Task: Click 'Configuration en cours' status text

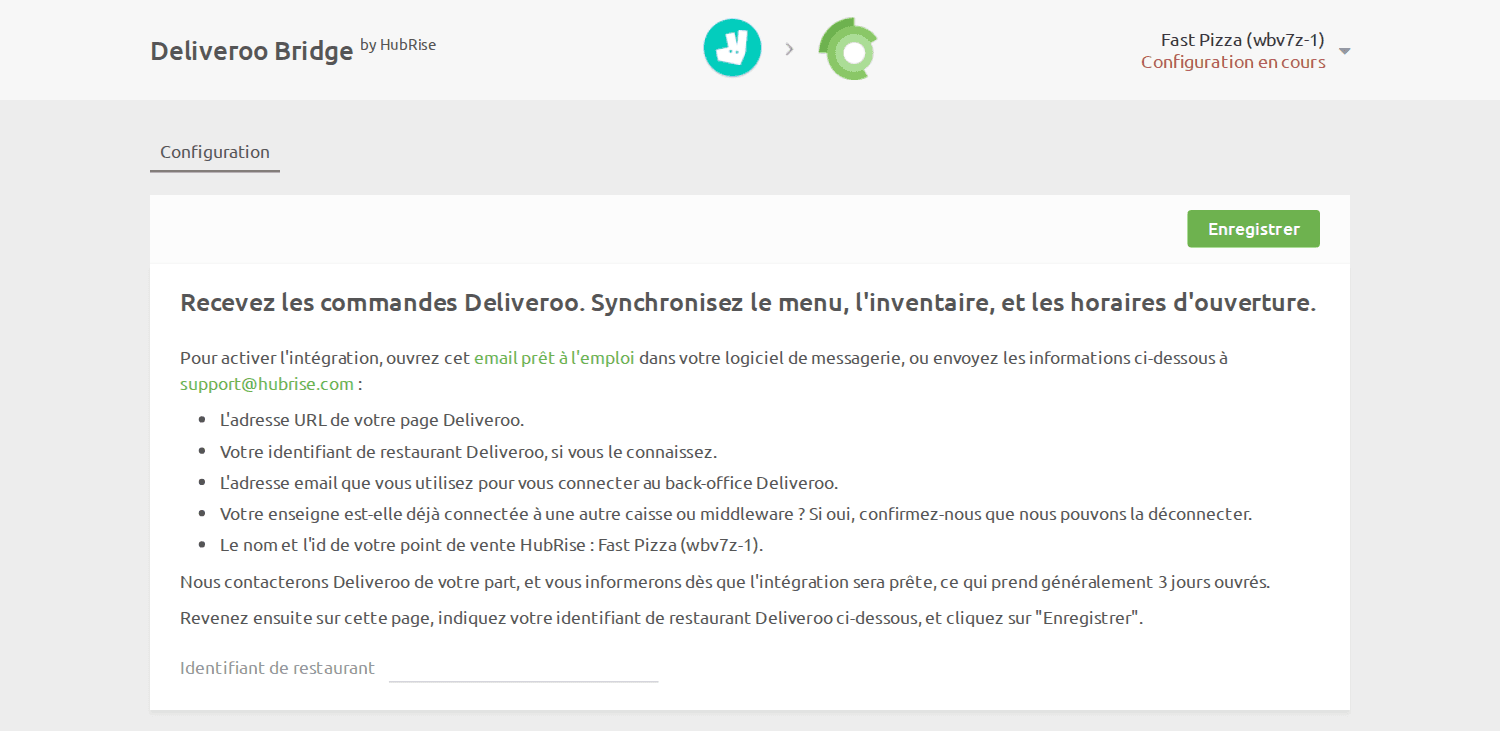Action: pyautogui.click(x=1233, y=62)
